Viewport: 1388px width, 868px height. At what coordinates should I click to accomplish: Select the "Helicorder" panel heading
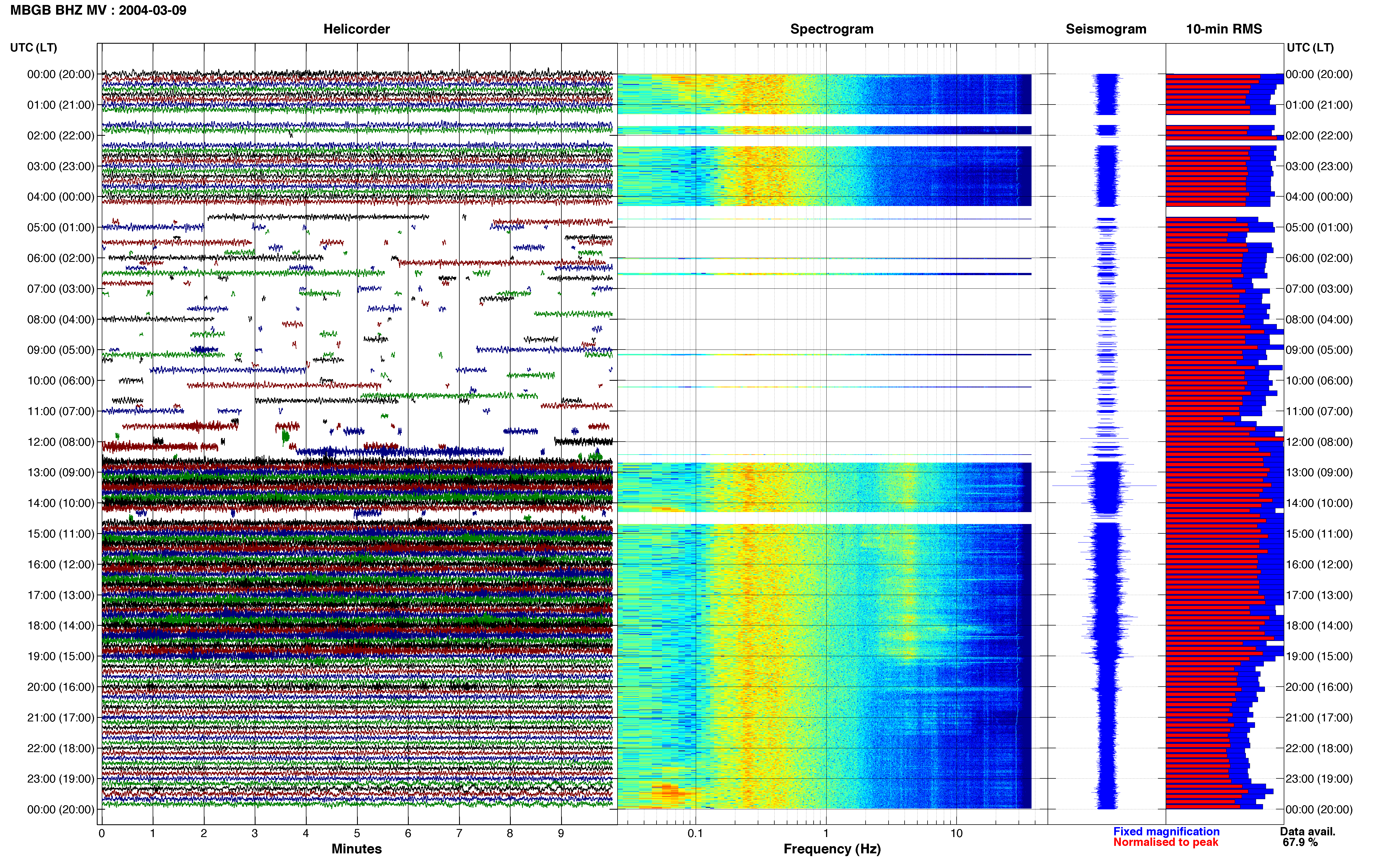coord(356,29)
